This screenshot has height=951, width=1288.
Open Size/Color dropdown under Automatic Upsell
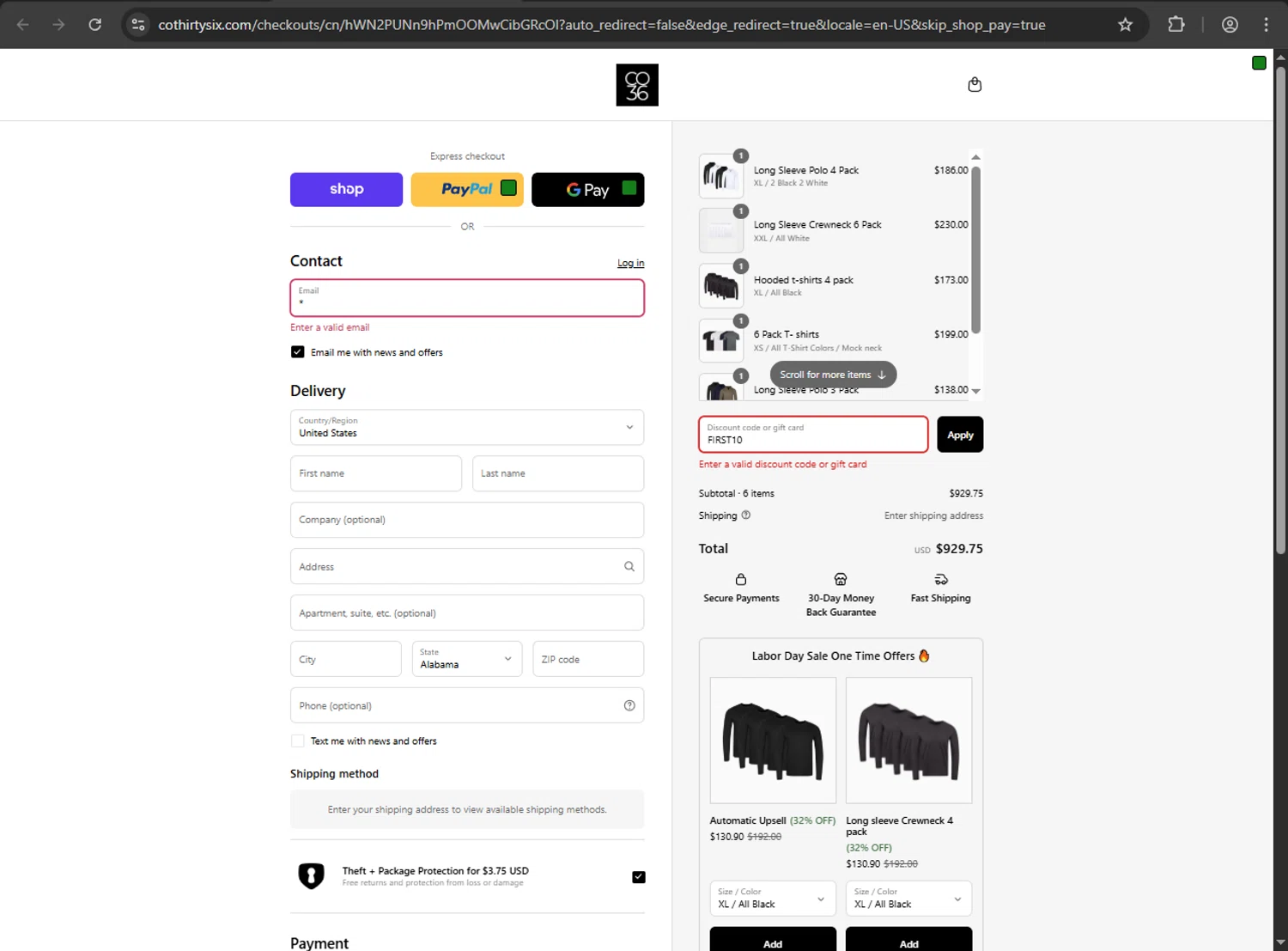pos(773,899)
